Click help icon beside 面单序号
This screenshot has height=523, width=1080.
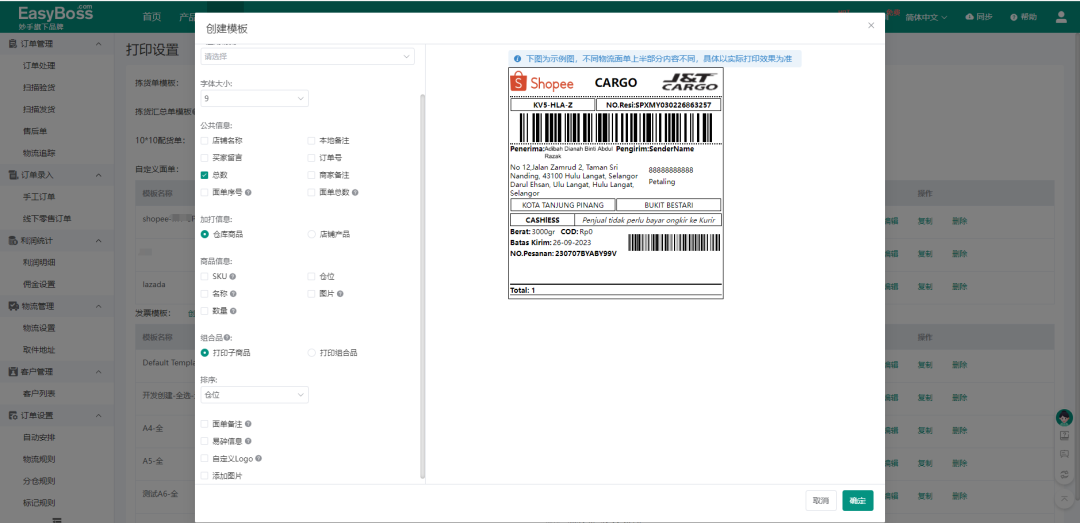pyautogui.click(x=248, y=192)
